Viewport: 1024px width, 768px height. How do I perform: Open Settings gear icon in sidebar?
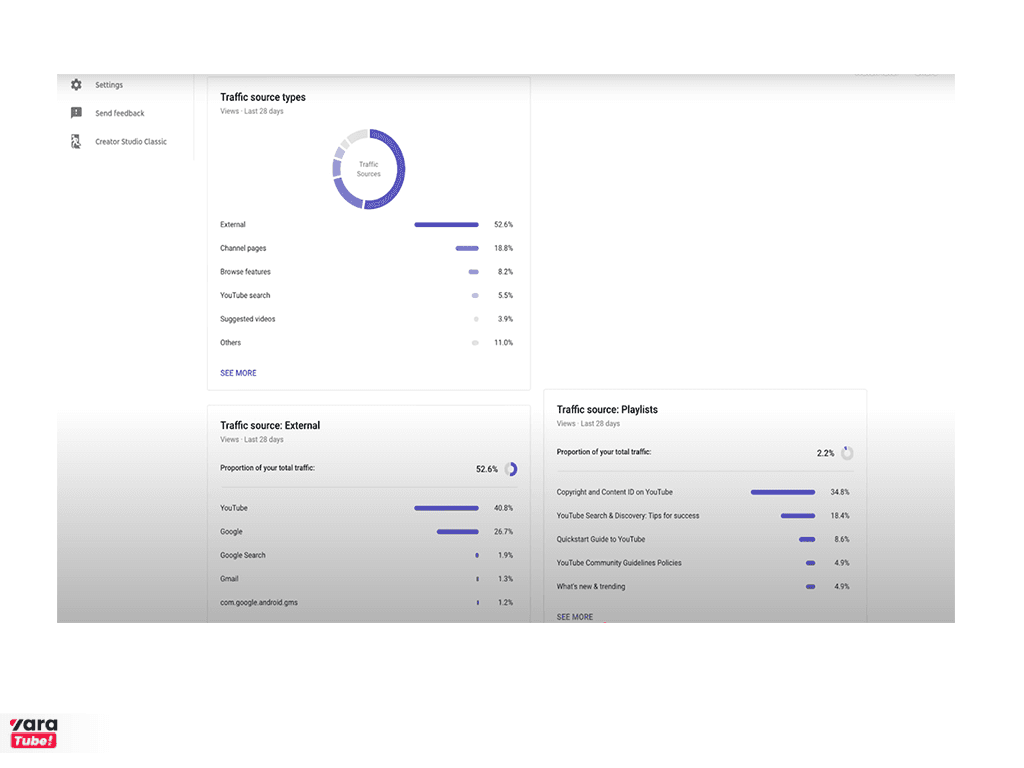click(76, 85)
